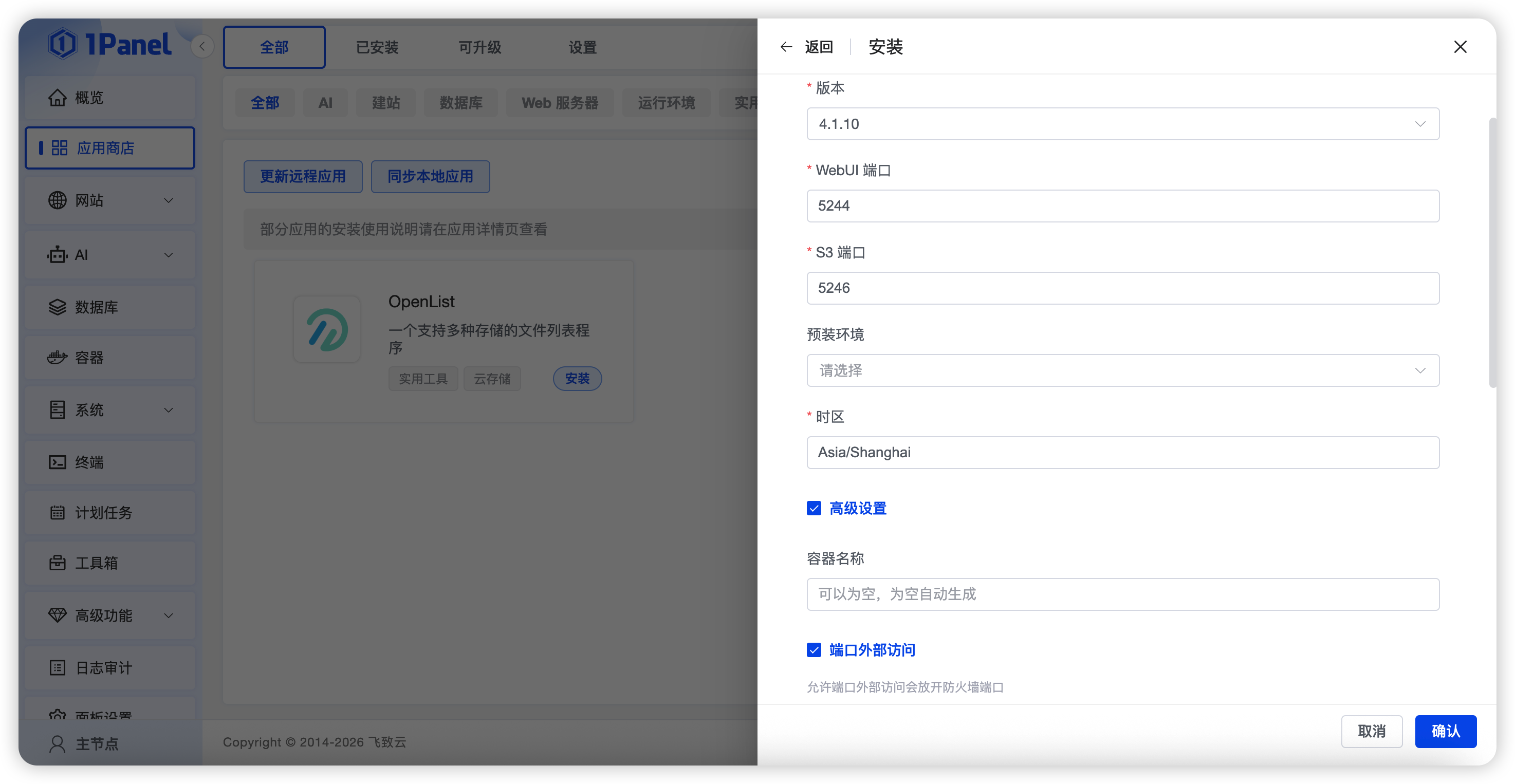Select the 可升级 tab
This screenshot has height=784, width=1515.
click(479, 47)
